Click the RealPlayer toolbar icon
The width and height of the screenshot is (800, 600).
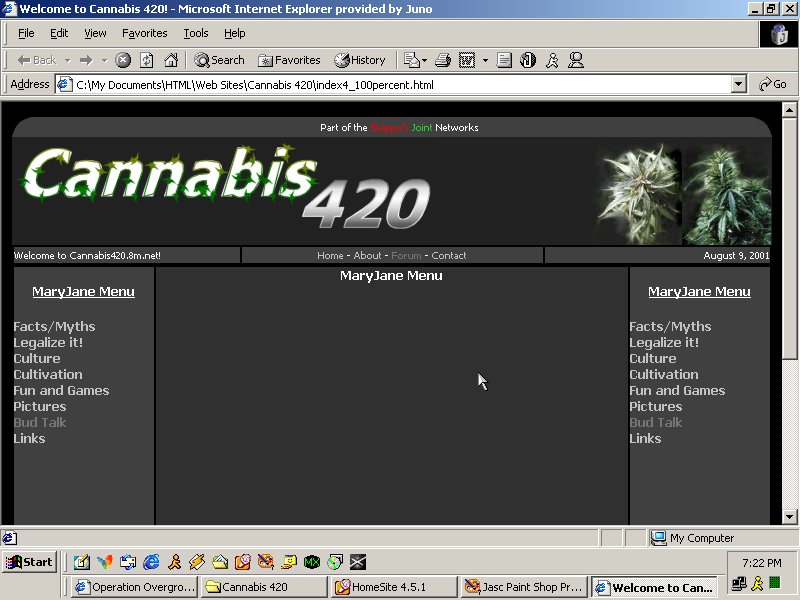pyautogui.click(x=528, y=60)
